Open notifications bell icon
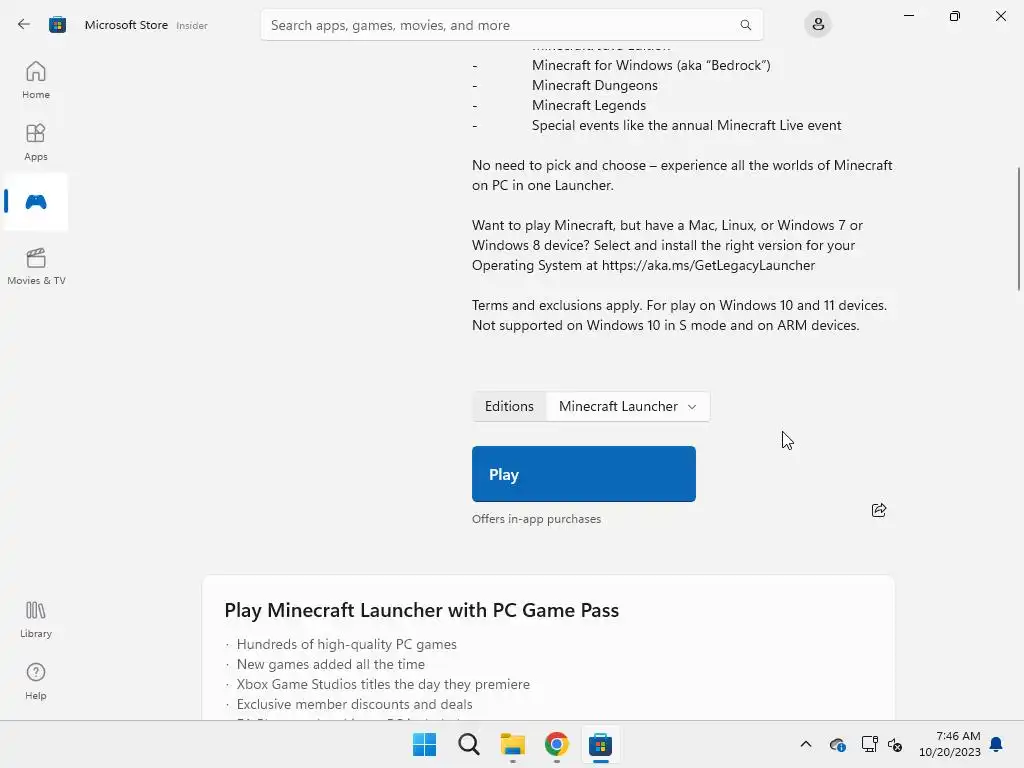 pos(996,744)
